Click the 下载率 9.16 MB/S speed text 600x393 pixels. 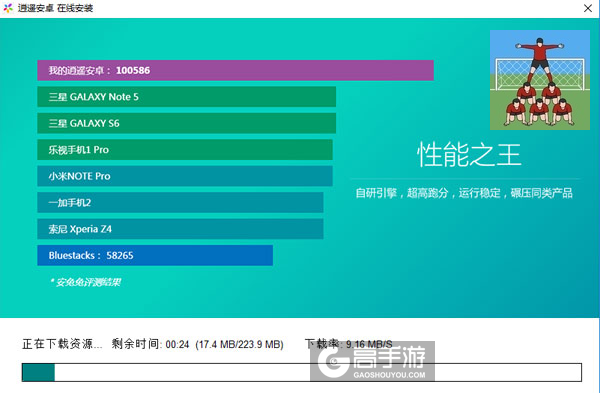[349, 344]
